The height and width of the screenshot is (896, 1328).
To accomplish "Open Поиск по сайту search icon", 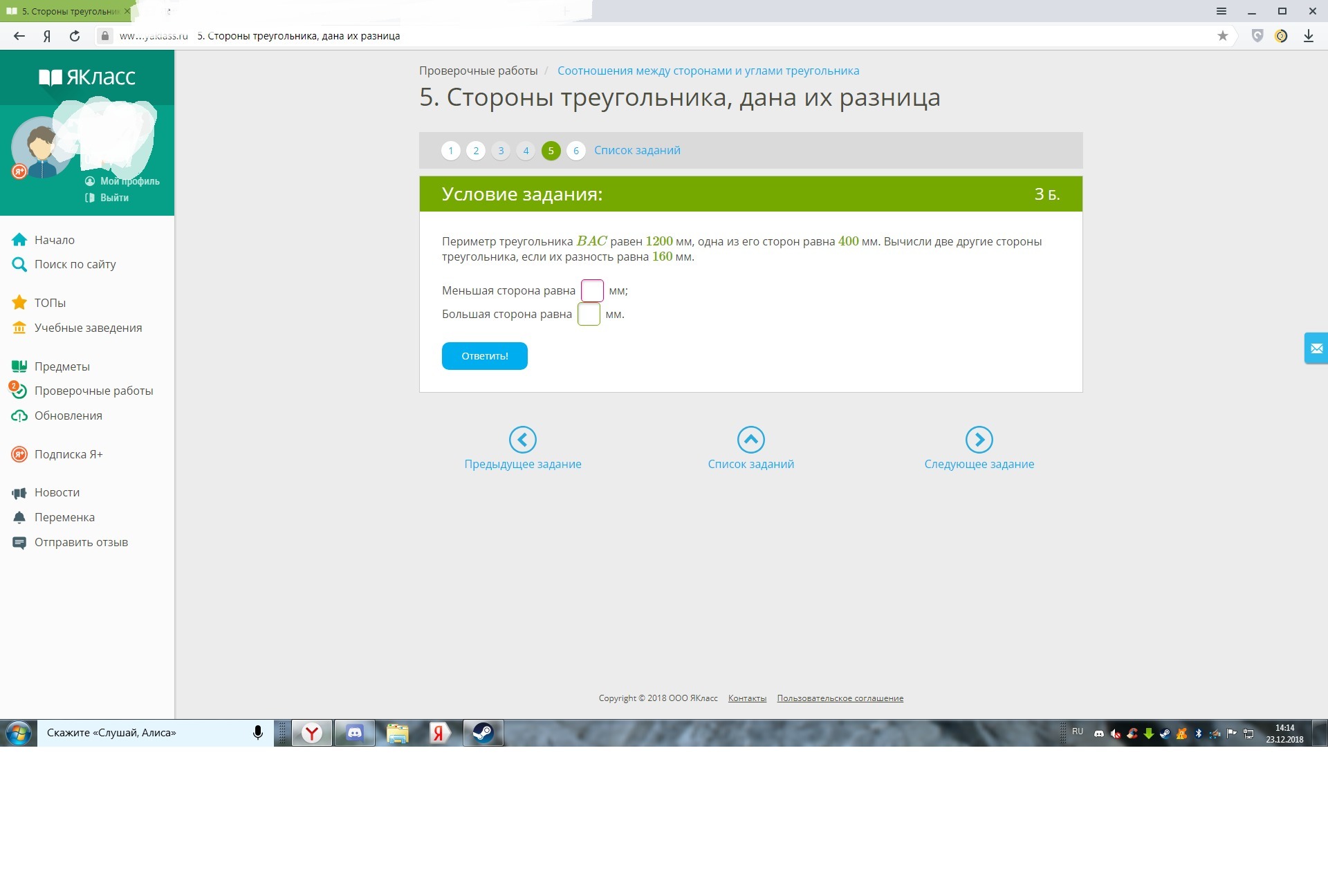I will [x=19, y=264].
